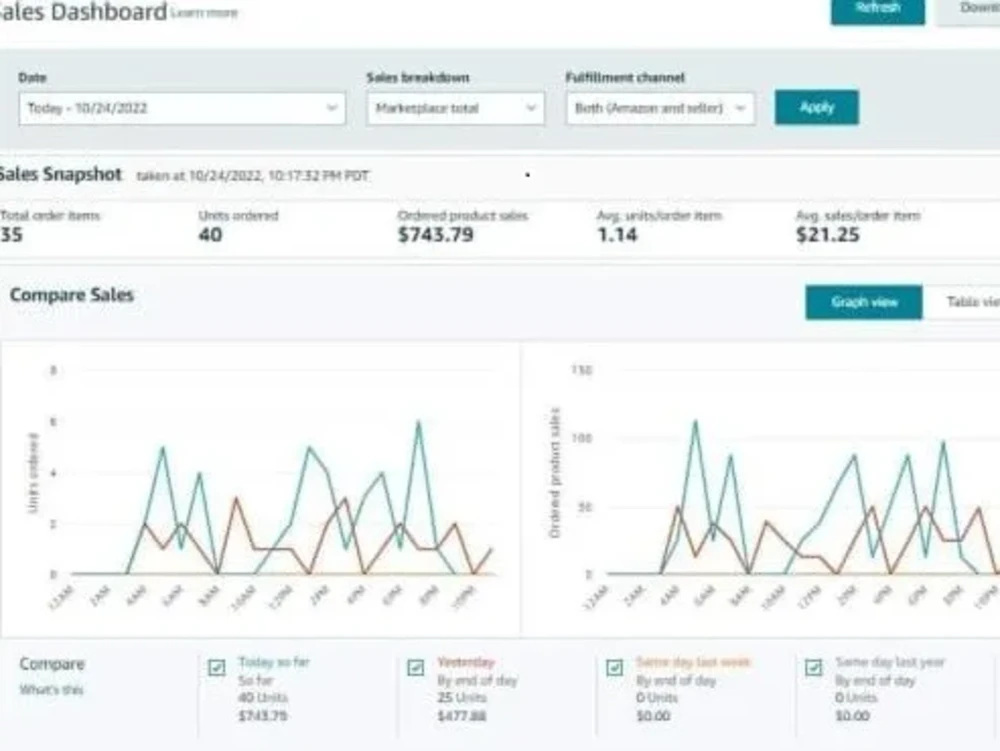The image size is (1000, 751).
Task: Click the 40 Units text under Today so far
Action: [x=263, y=697]
